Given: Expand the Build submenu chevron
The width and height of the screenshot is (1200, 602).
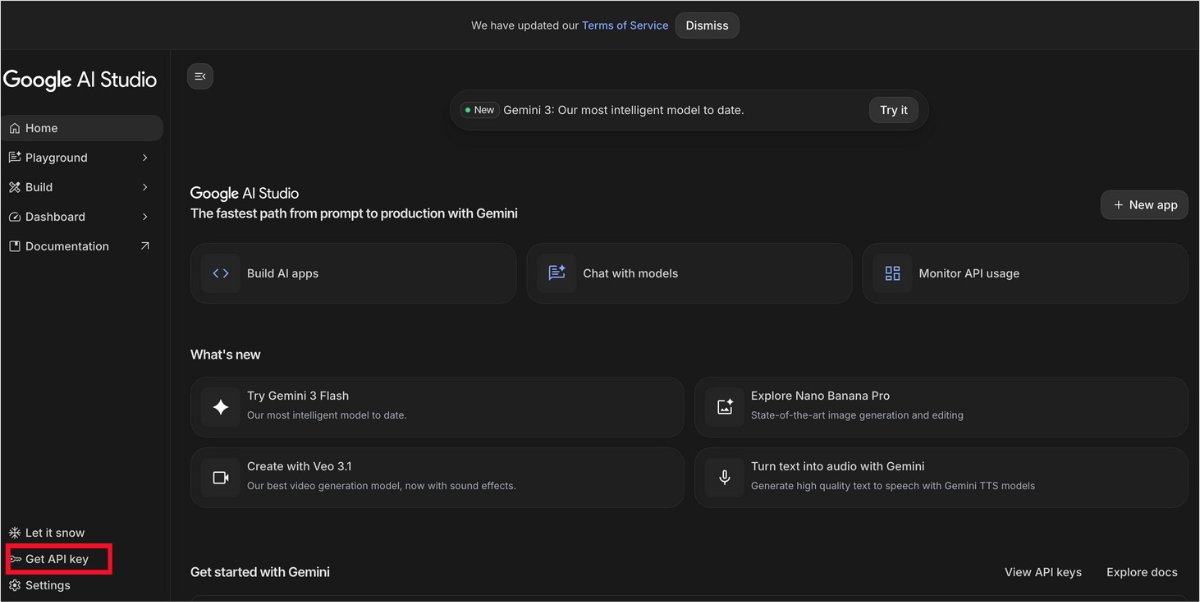Looking at the screenshot, I should 145,187.
